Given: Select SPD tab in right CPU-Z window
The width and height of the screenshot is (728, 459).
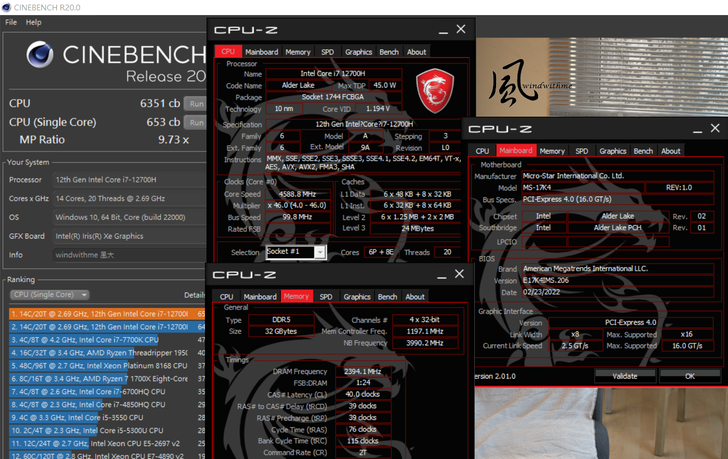Looking at the screenshot, I should [x=582, y=151].
